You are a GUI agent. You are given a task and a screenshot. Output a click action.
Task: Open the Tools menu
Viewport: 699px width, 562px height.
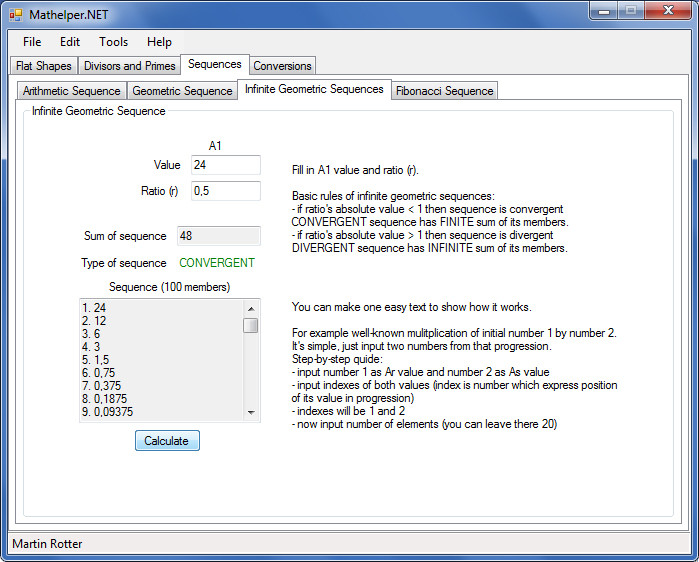coord(114,42)
